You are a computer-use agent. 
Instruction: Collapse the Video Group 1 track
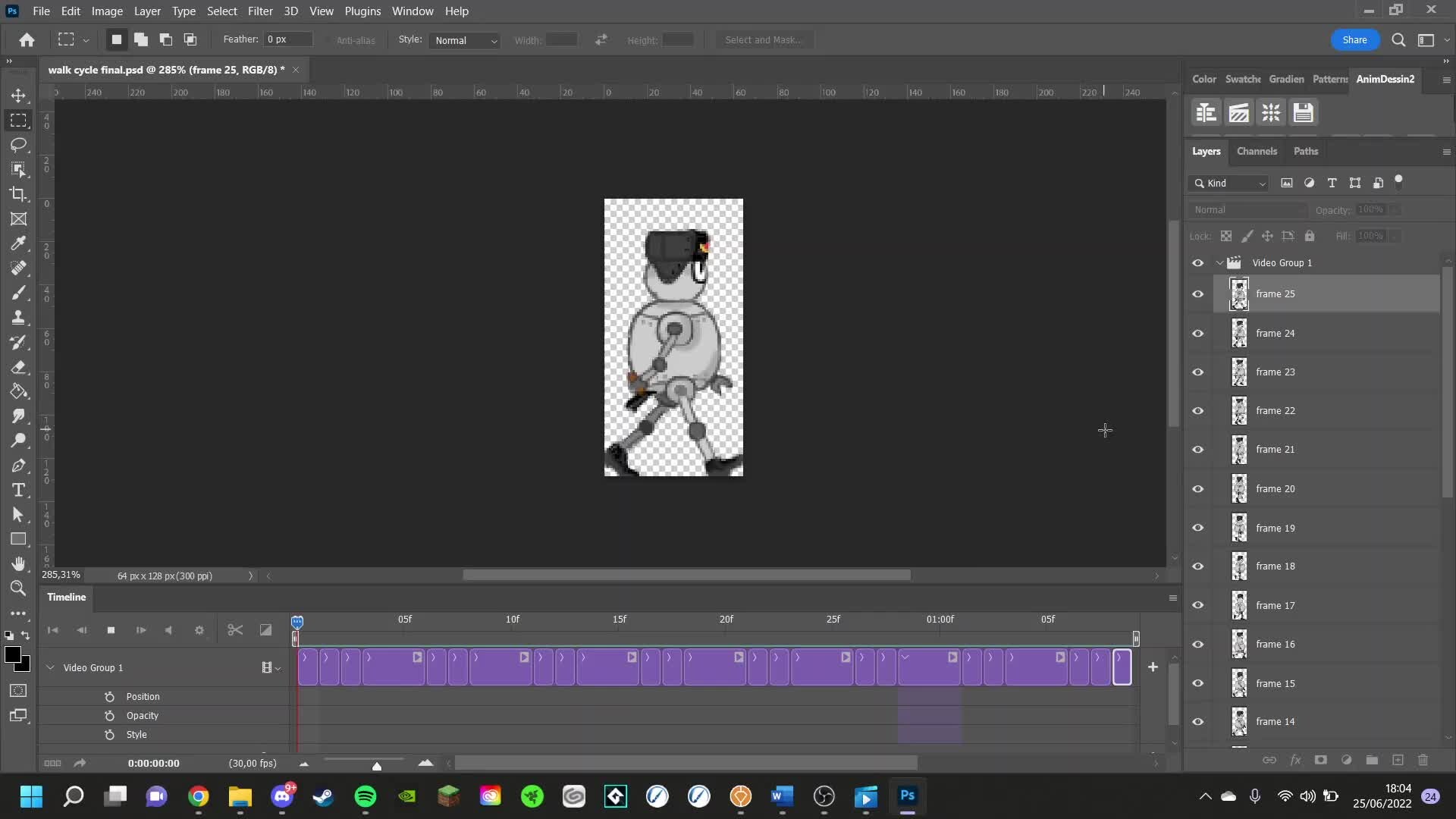click(50, 667)
